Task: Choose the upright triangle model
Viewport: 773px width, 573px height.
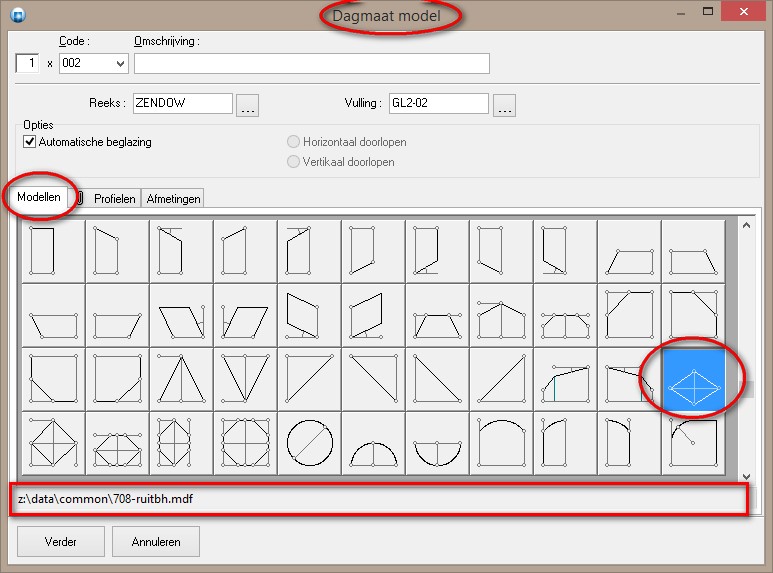Action: point(181,379)
